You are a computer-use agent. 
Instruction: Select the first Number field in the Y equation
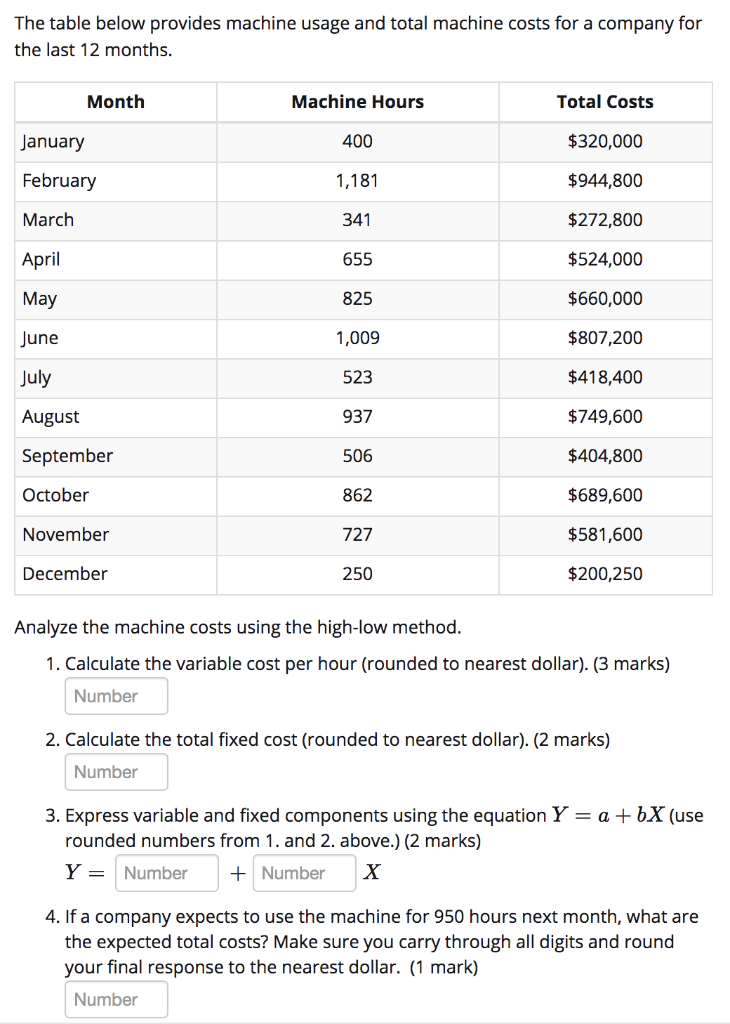coord(166,873)
